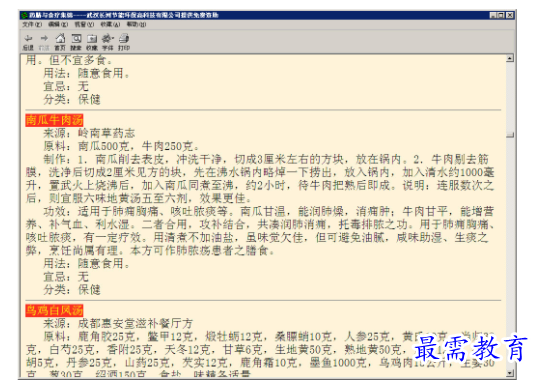Open the 编辑 menu
Viewport: 536px width, 380px height.
pos(58,25)
